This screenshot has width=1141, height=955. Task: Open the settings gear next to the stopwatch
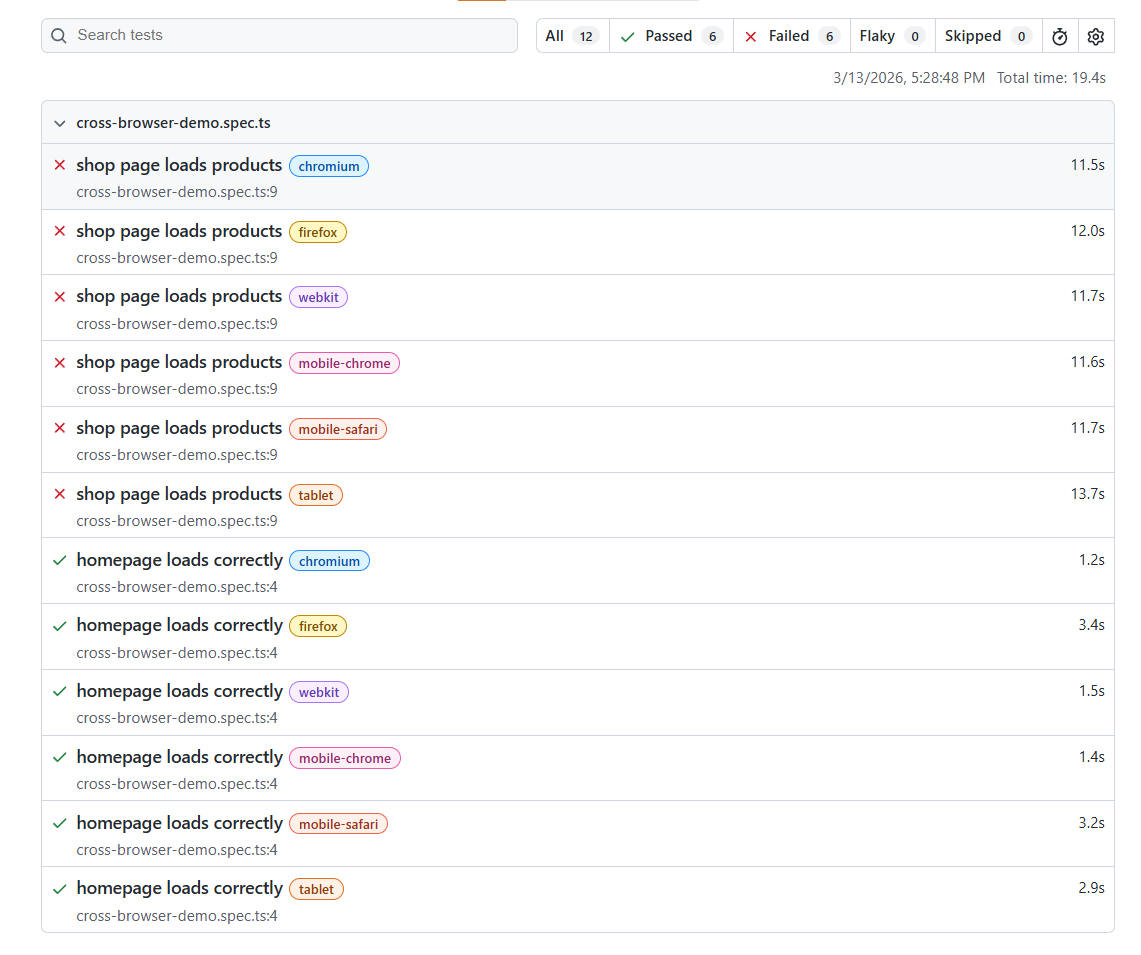(1096, 36)
